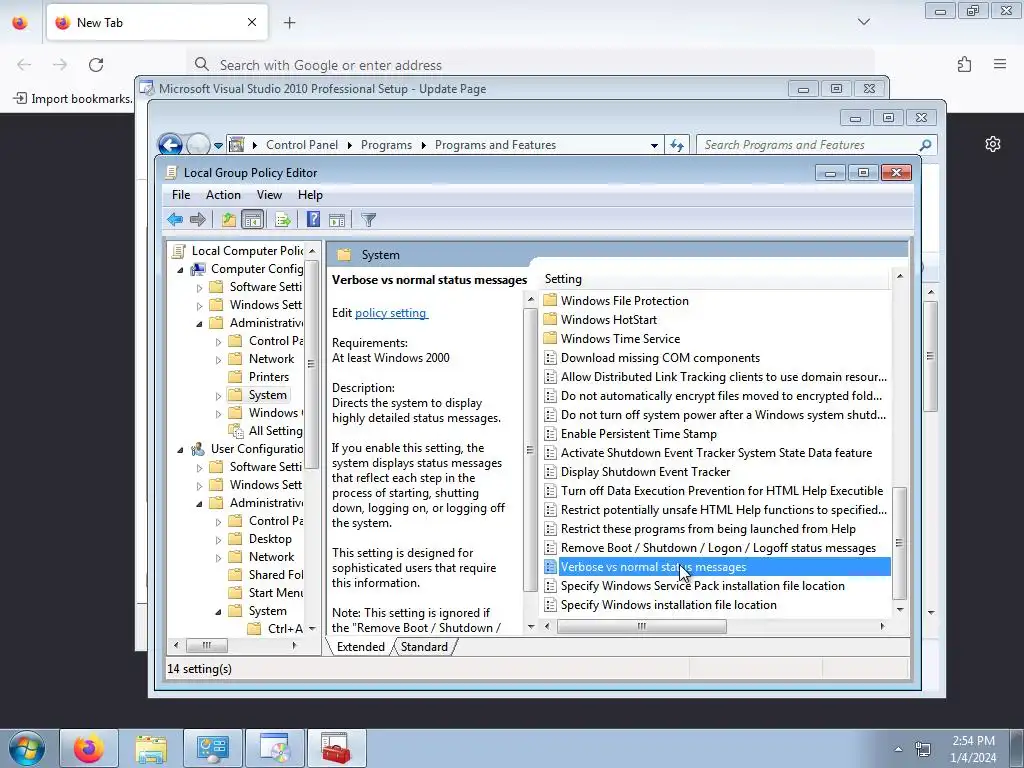The image size is (1024, 768).
Task: Expand Software Settings under Computer Configuration
Action: 200,287
